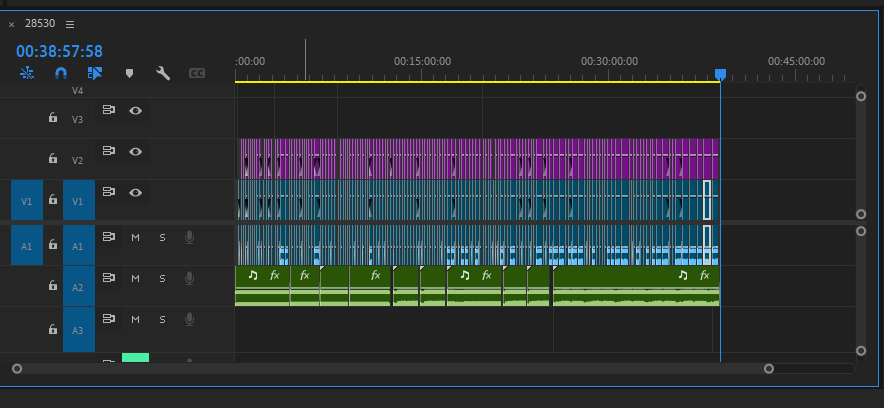
Task: Toggle sync lock for A2 track
Action: pyautogui.click(x=108, y=278)
